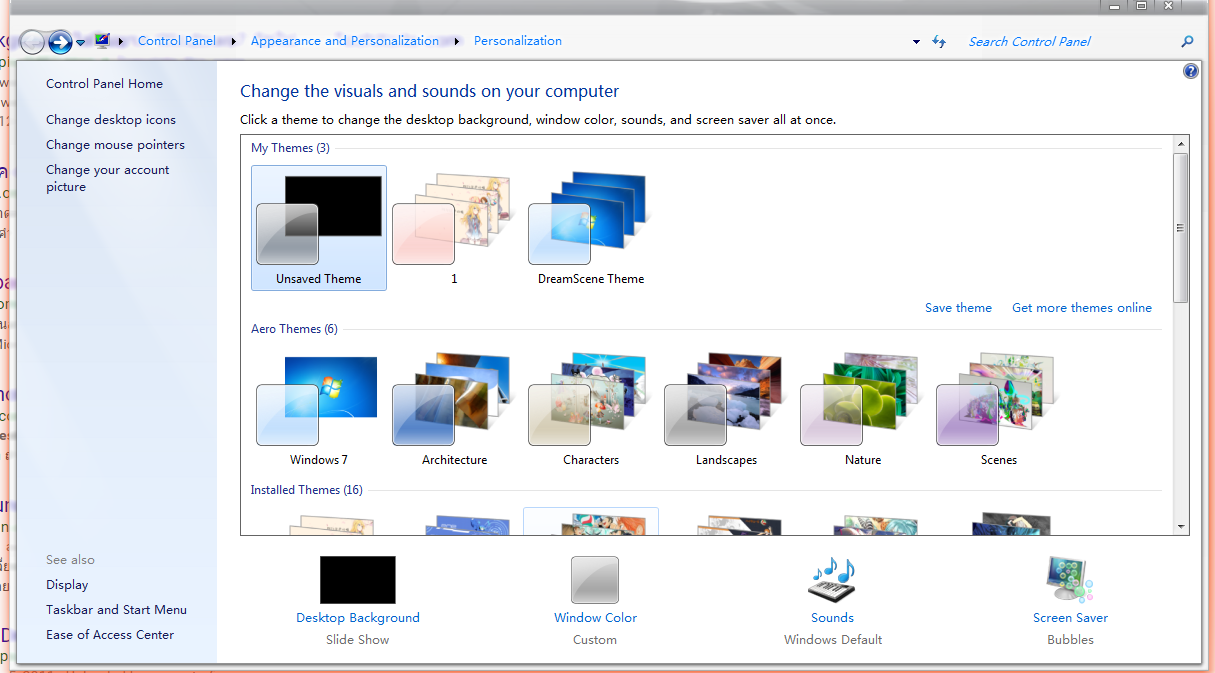1215x673 pixels.
Task: Open the Screen Saver monitor icon
Action: click(1070, 580)
